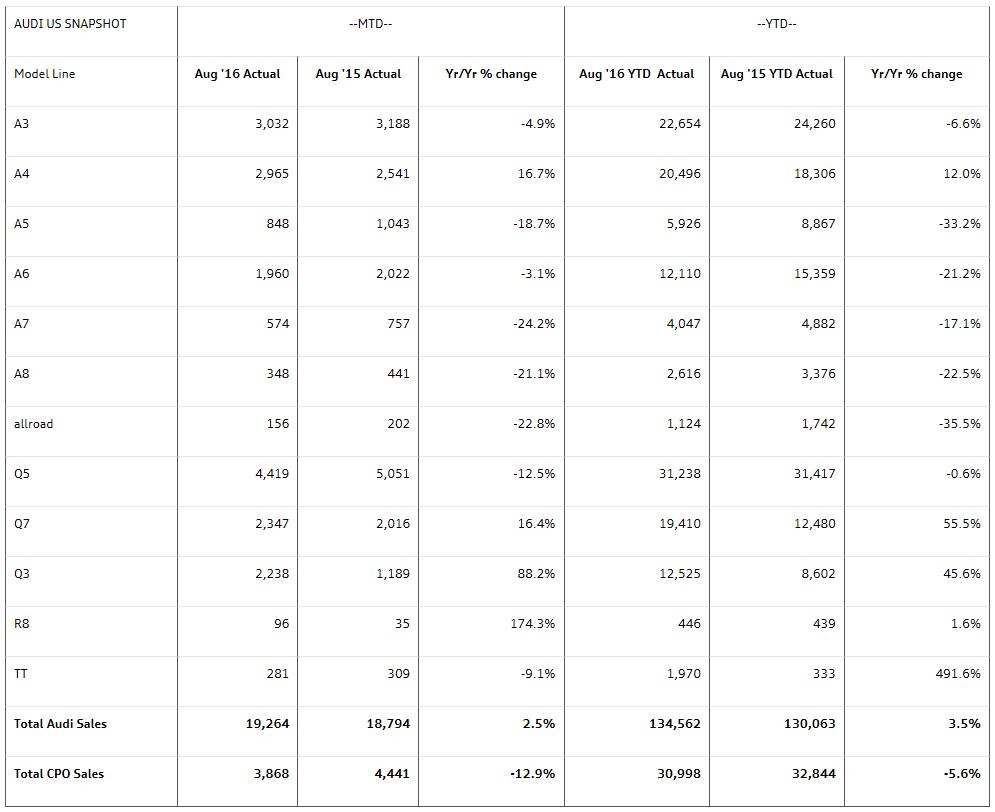Select the TT row label
Screen dimensions: 995x812
pyautogui.click(x=21, y=674)
